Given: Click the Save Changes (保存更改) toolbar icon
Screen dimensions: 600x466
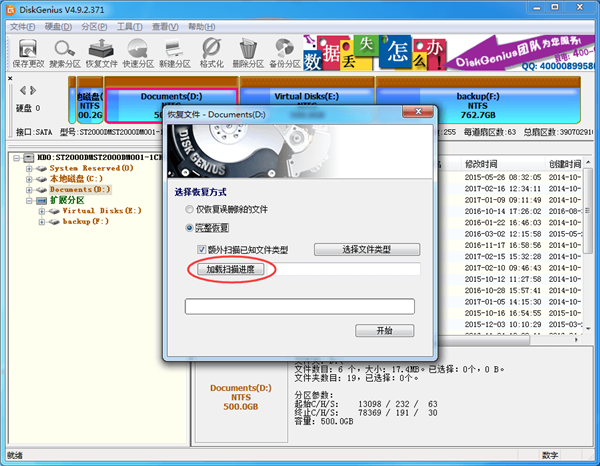Looking at the screenshot, I should pos(28,54).
